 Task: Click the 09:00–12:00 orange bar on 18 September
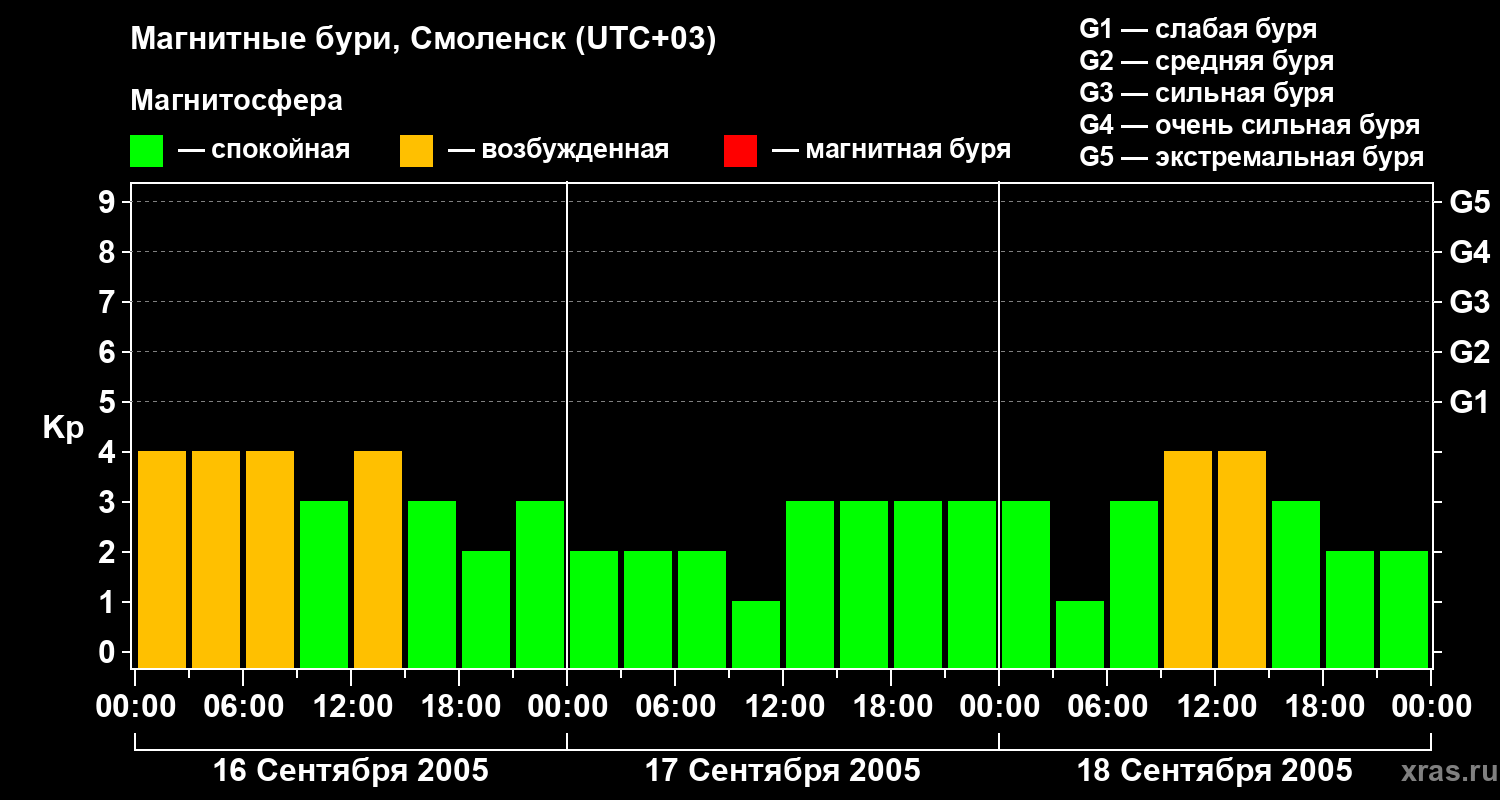tap(1188, 559)
